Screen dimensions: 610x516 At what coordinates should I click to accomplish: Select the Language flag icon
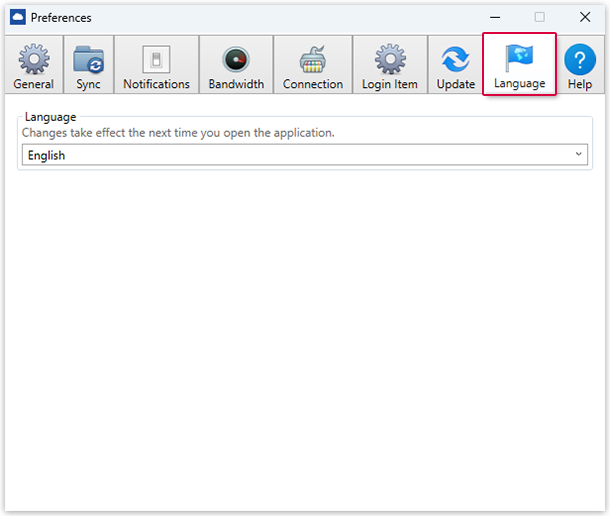519,58
